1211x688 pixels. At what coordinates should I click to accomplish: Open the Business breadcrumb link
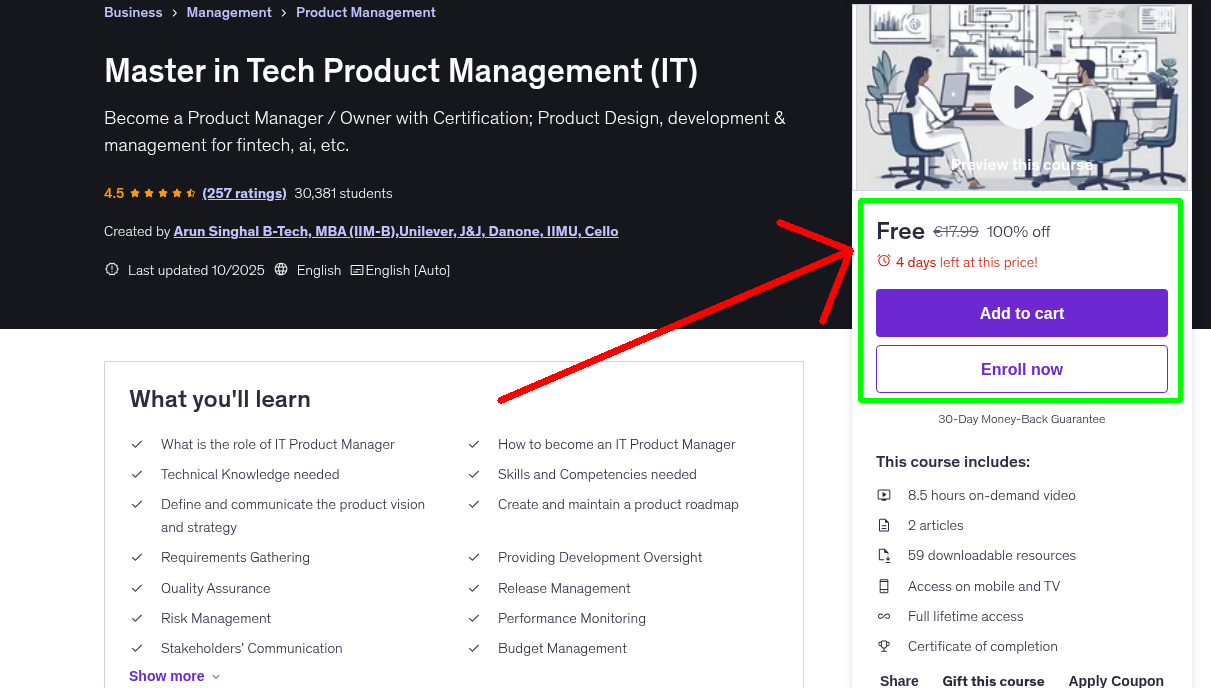(133, 12)
